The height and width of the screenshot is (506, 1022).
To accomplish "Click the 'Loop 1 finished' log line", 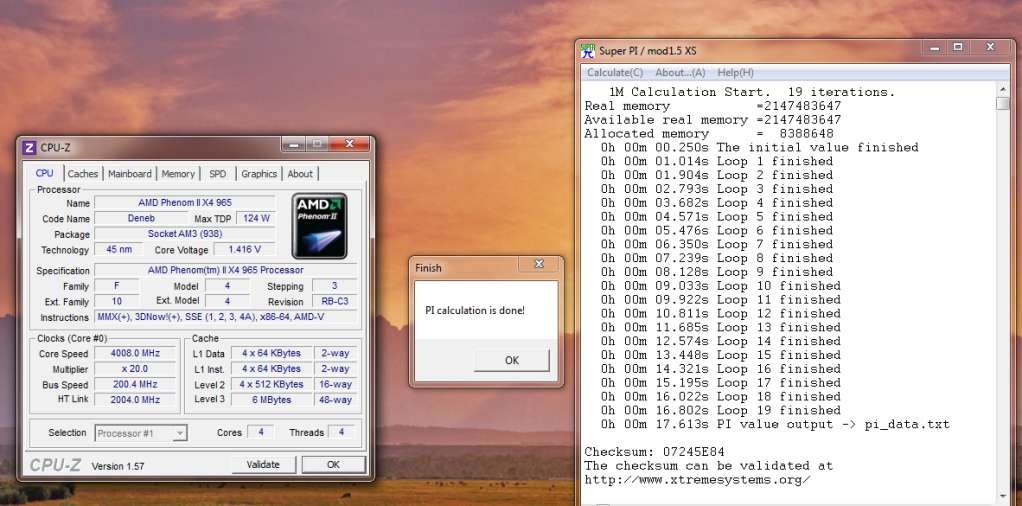I will (x=717, y=161).
